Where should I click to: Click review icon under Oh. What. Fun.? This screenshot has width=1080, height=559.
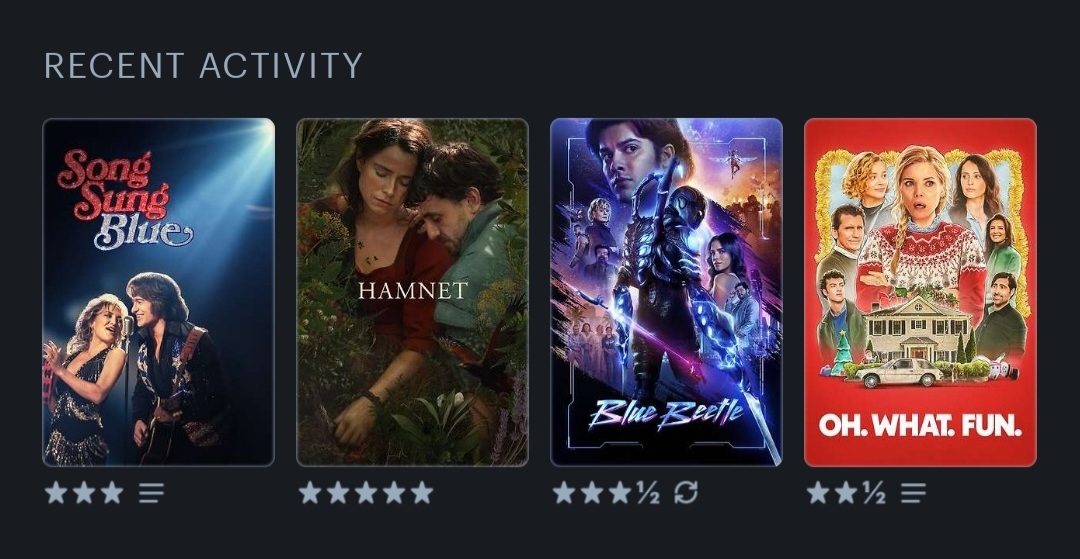[x=913, y=493]
